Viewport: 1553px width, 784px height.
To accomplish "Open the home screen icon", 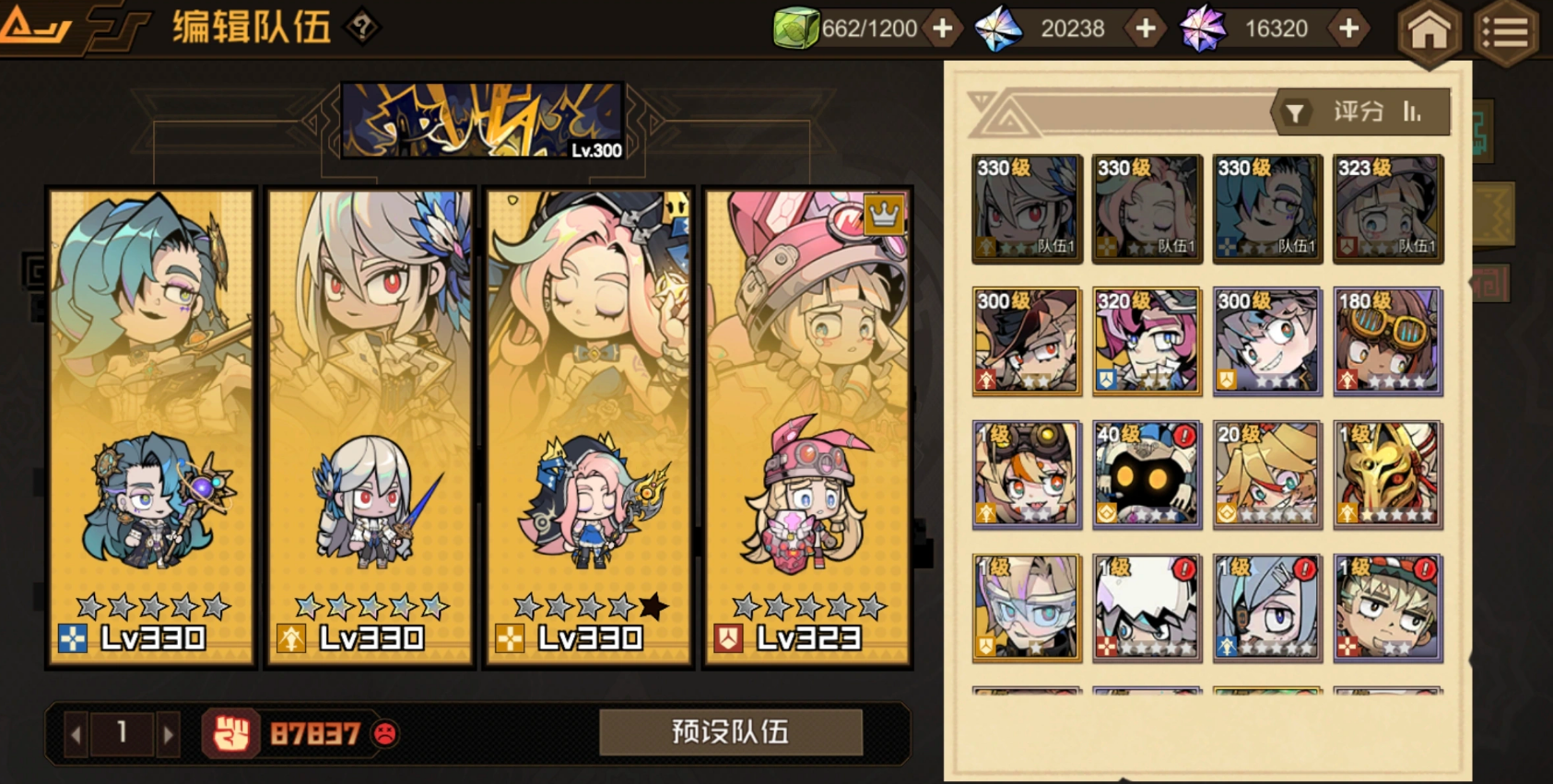I will (1429, 32).
